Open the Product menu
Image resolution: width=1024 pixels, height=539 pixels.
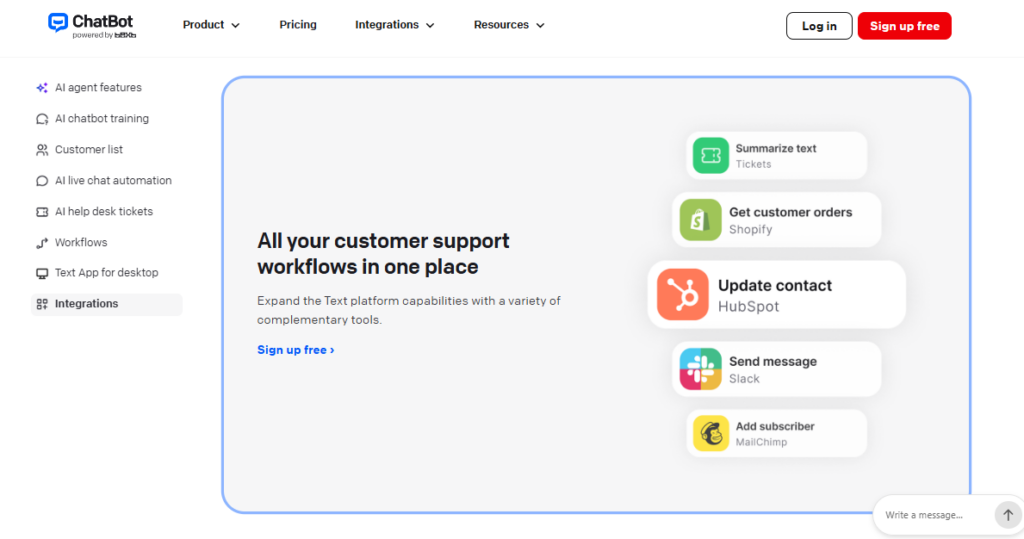(211, 25)
